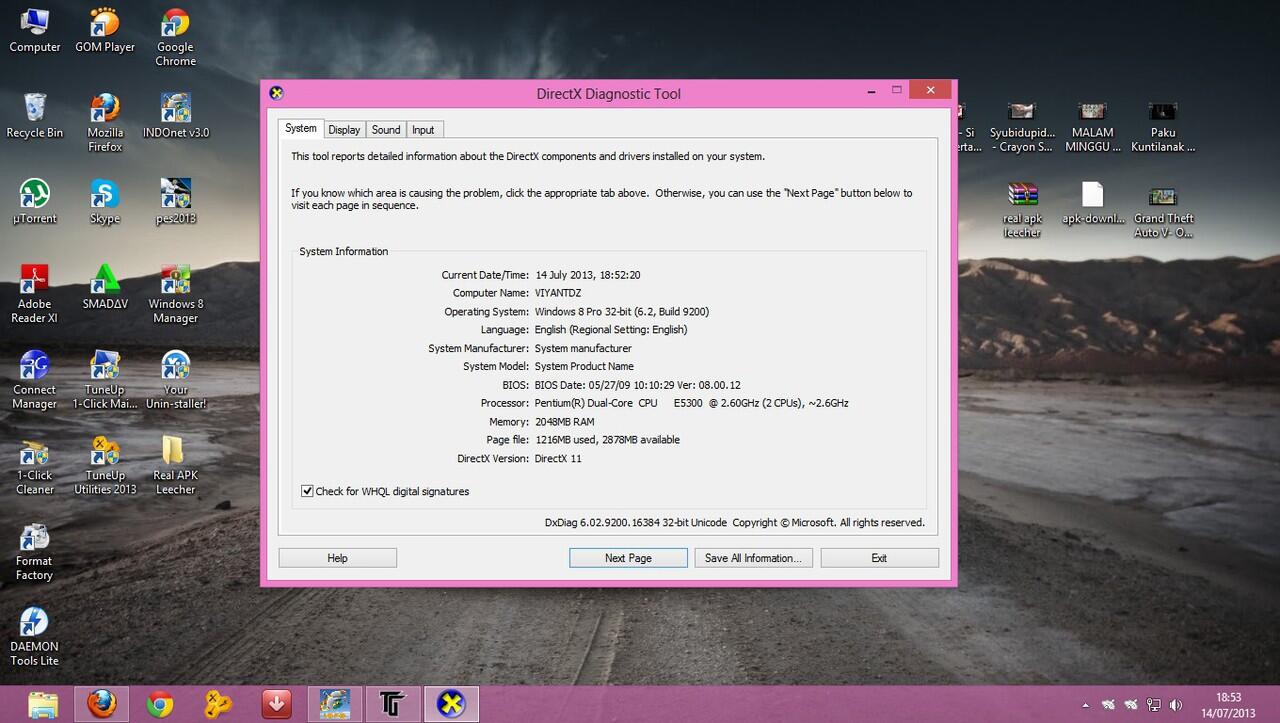Open File Explorer from taskbar
Screen dimensions: 1280x723
[43, 705]
